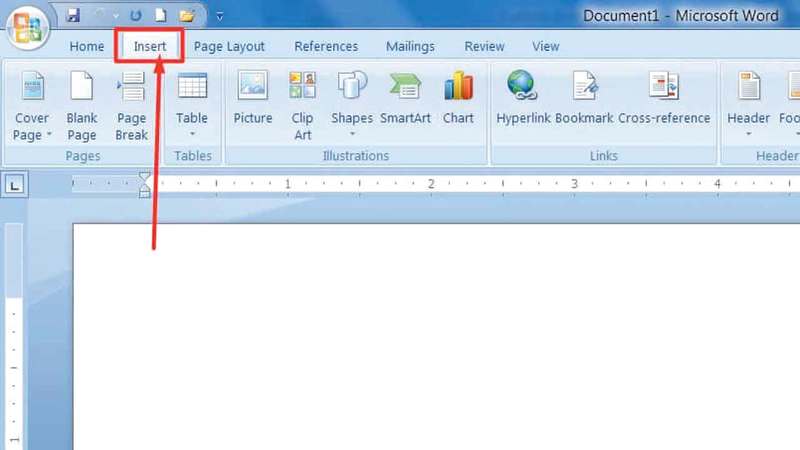Insert a Picture from file
800x450 pixels.
[x=253, y=100]
